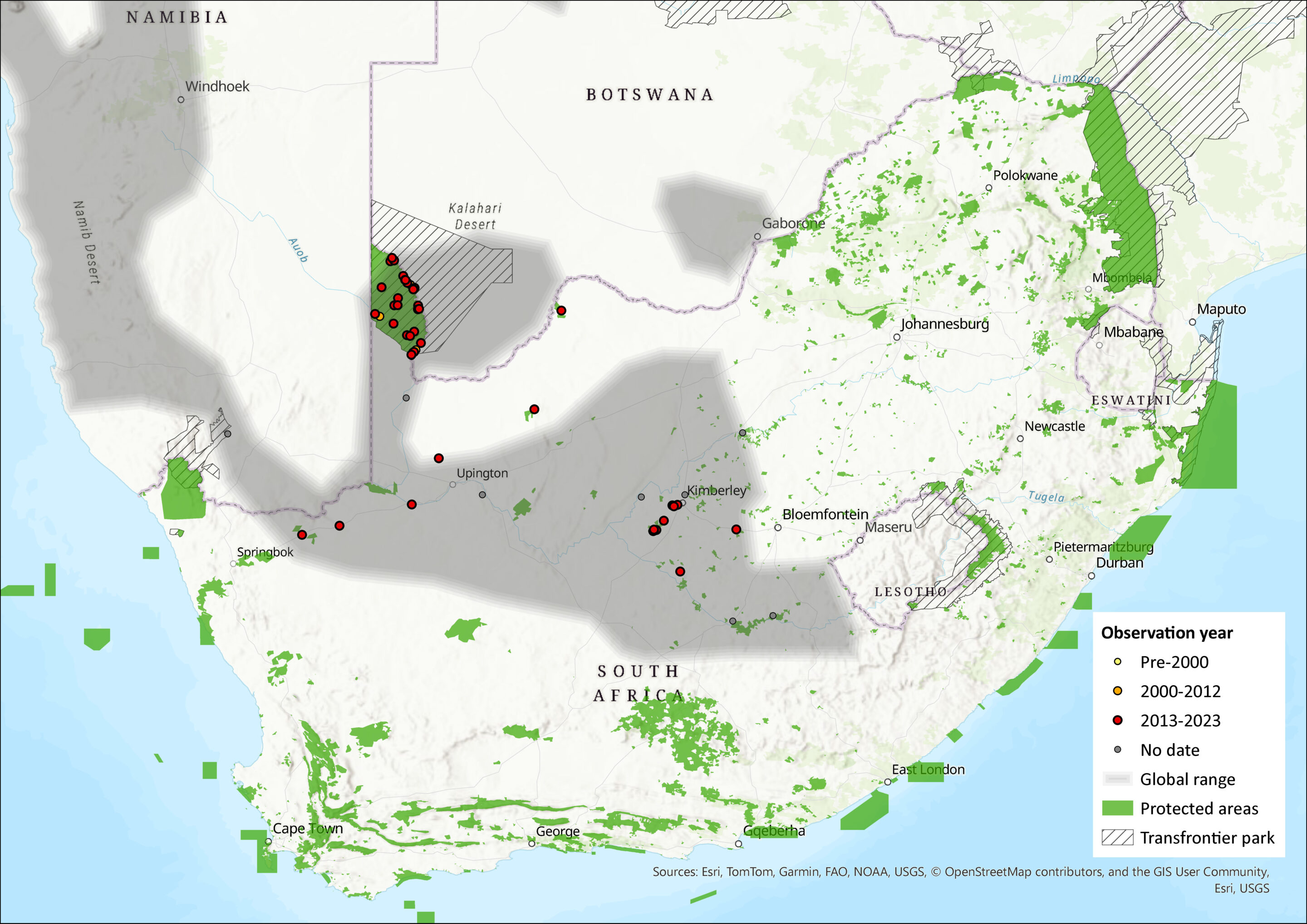Image resolution: width=1307 pixels, height=924 pixels.
Task: Click the Bloemfontein city marker circle
Action: 777,528
